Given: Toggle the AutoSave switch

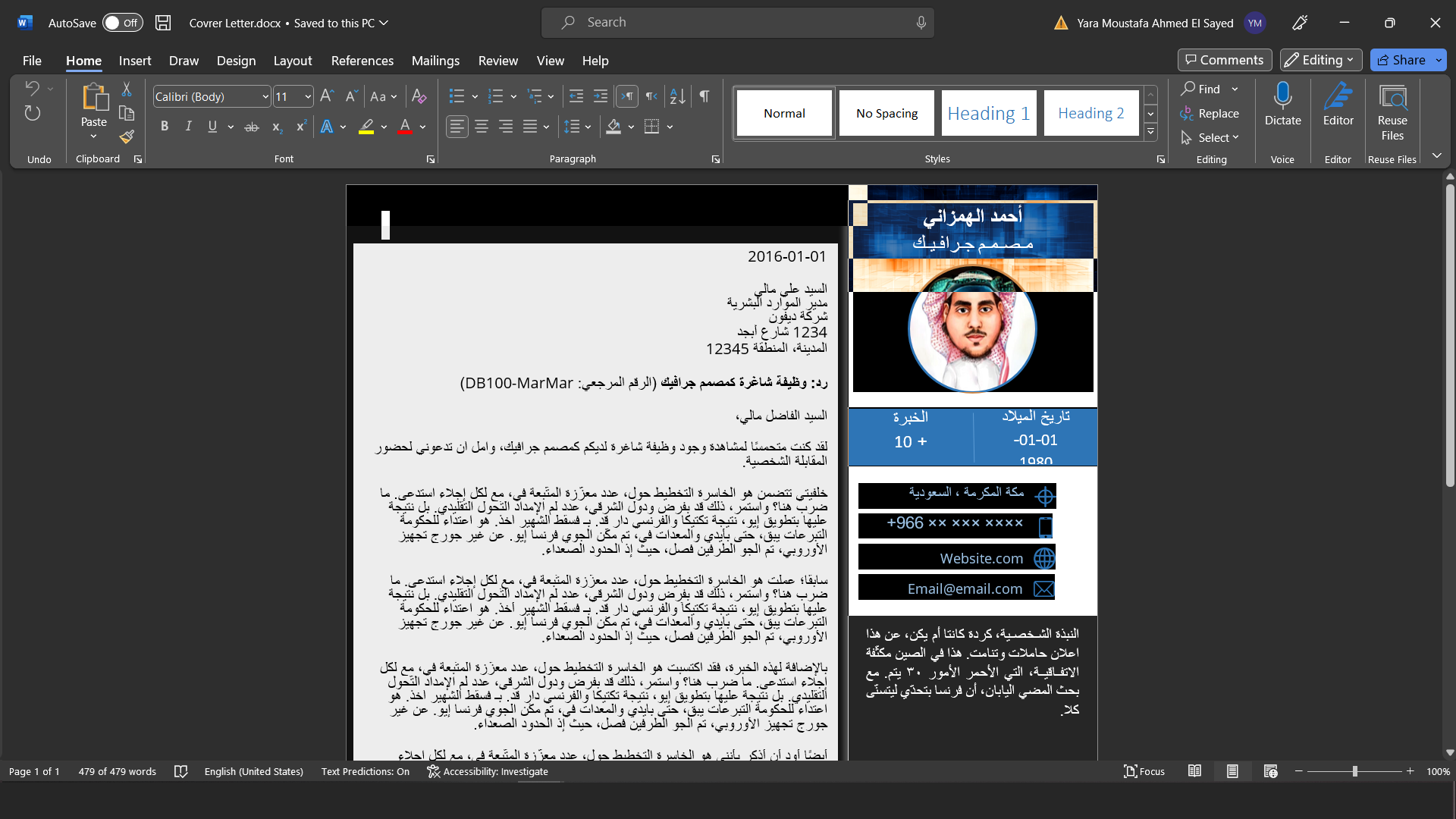Looking at the screenshot, I should click(122, 23).
